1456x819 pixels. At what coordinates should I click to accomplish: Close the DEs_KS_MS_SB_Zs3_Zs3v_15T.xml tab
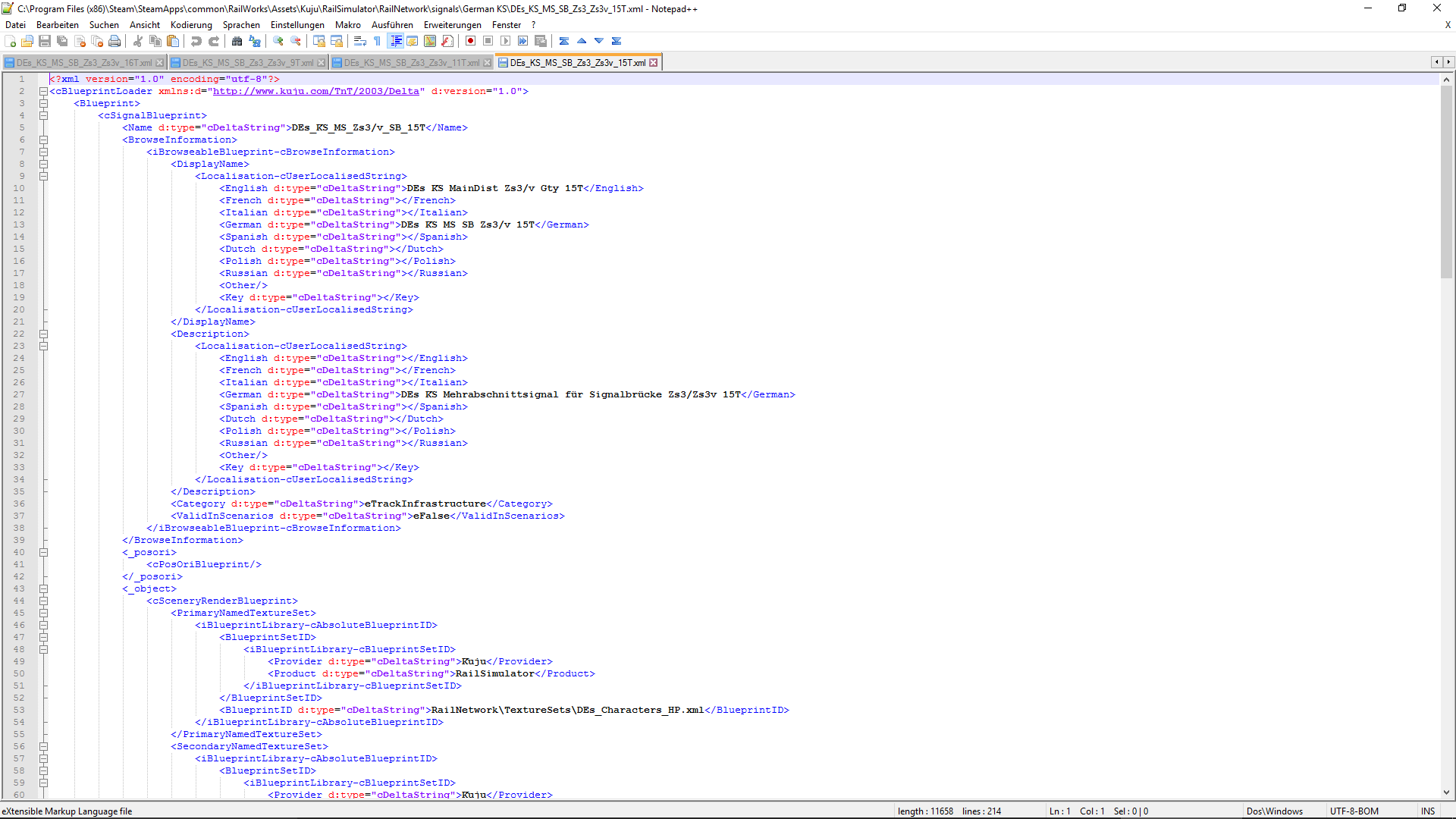coord(654,63)
